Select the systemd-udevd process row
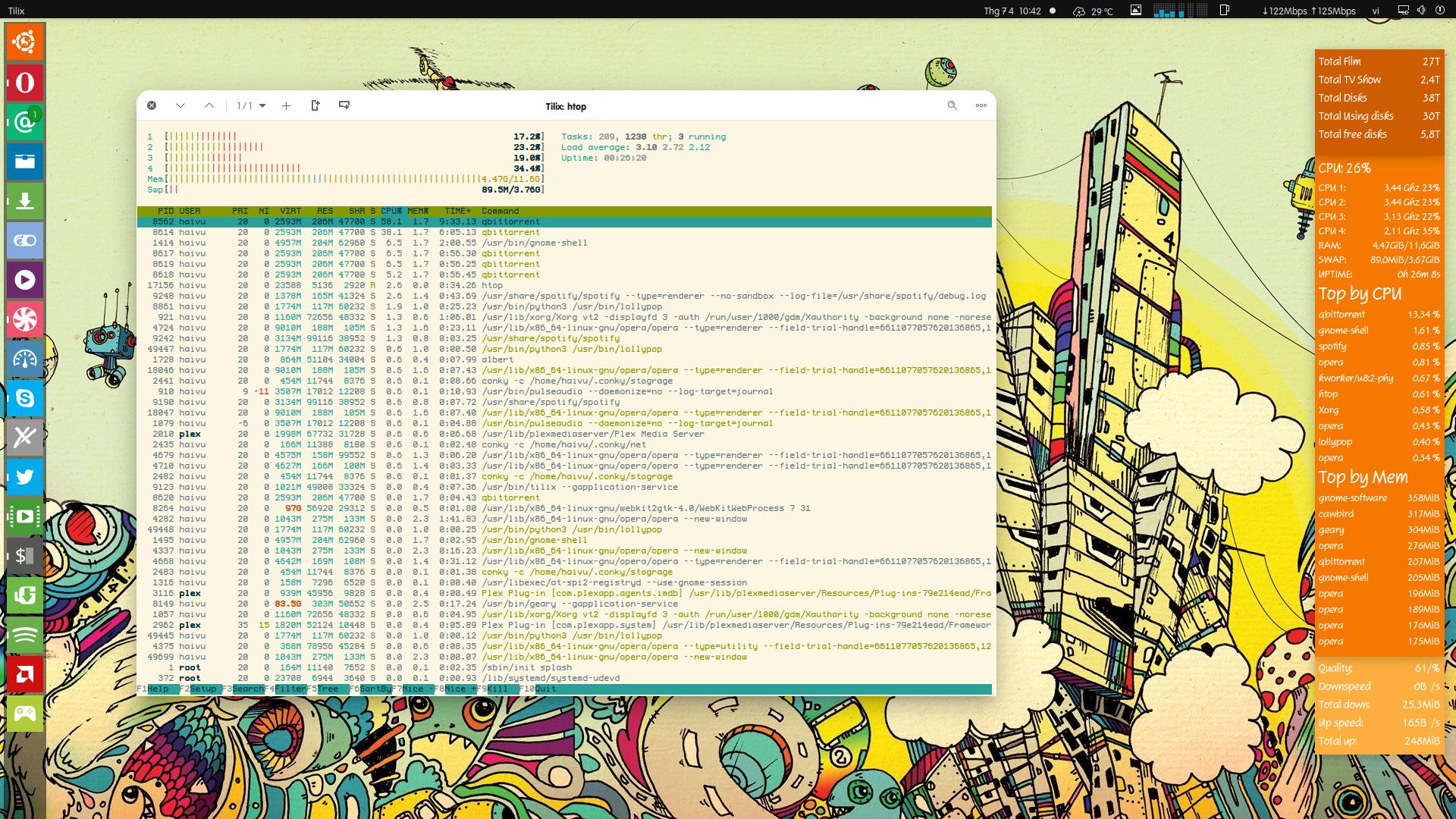The width and height of the screenshot is (1456, 819). click(564, 678)
